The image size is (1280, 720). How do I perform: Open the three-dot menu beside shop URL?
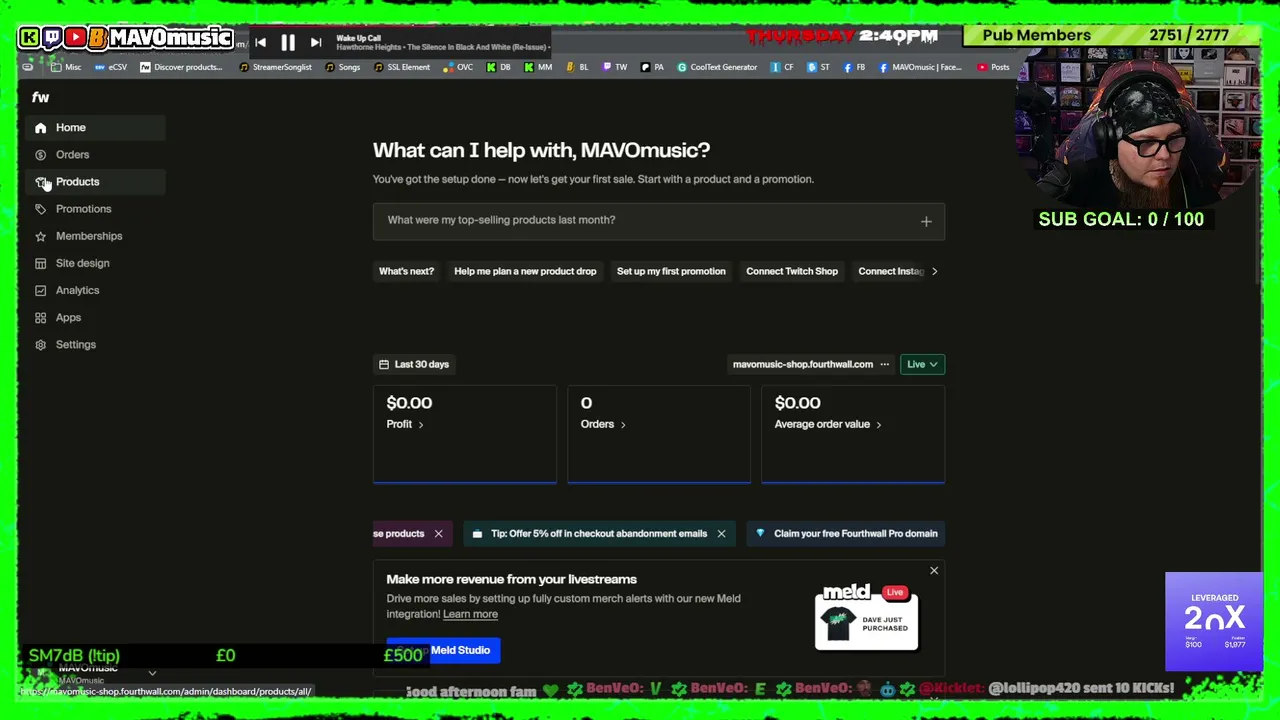tap(884, 364)
